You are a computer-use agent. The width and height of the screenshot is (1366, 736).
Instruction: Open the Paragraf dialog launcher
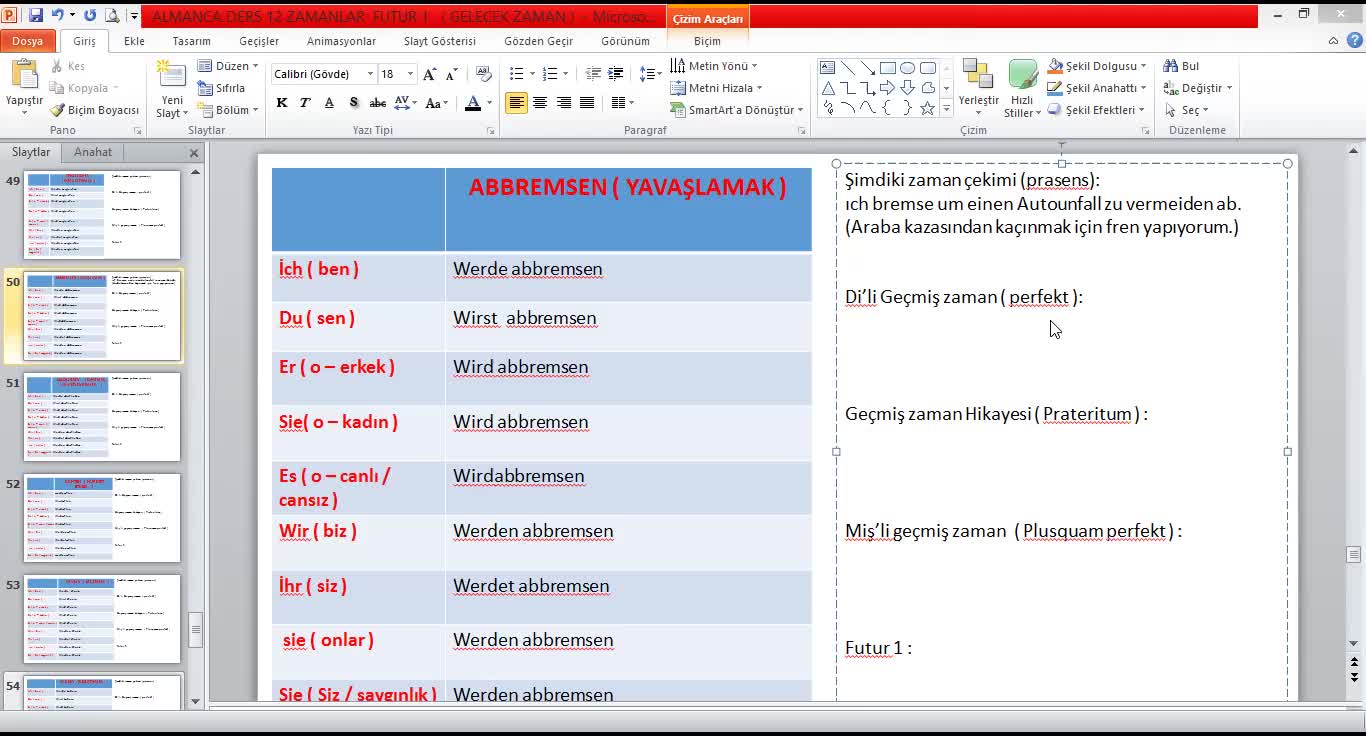click(801, 131)
